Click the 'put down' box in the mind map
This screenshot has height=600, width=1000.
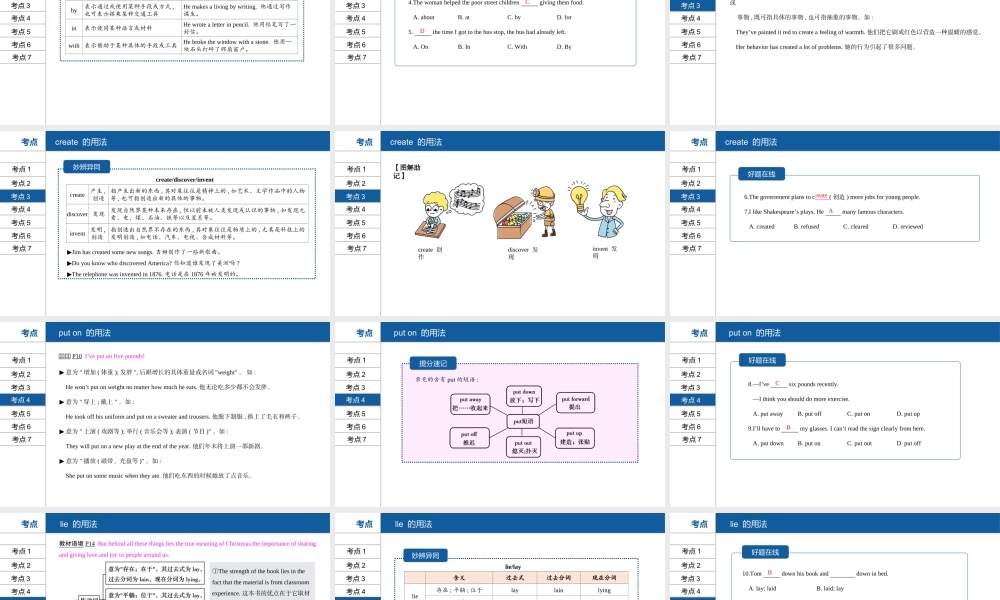(524, 396)
